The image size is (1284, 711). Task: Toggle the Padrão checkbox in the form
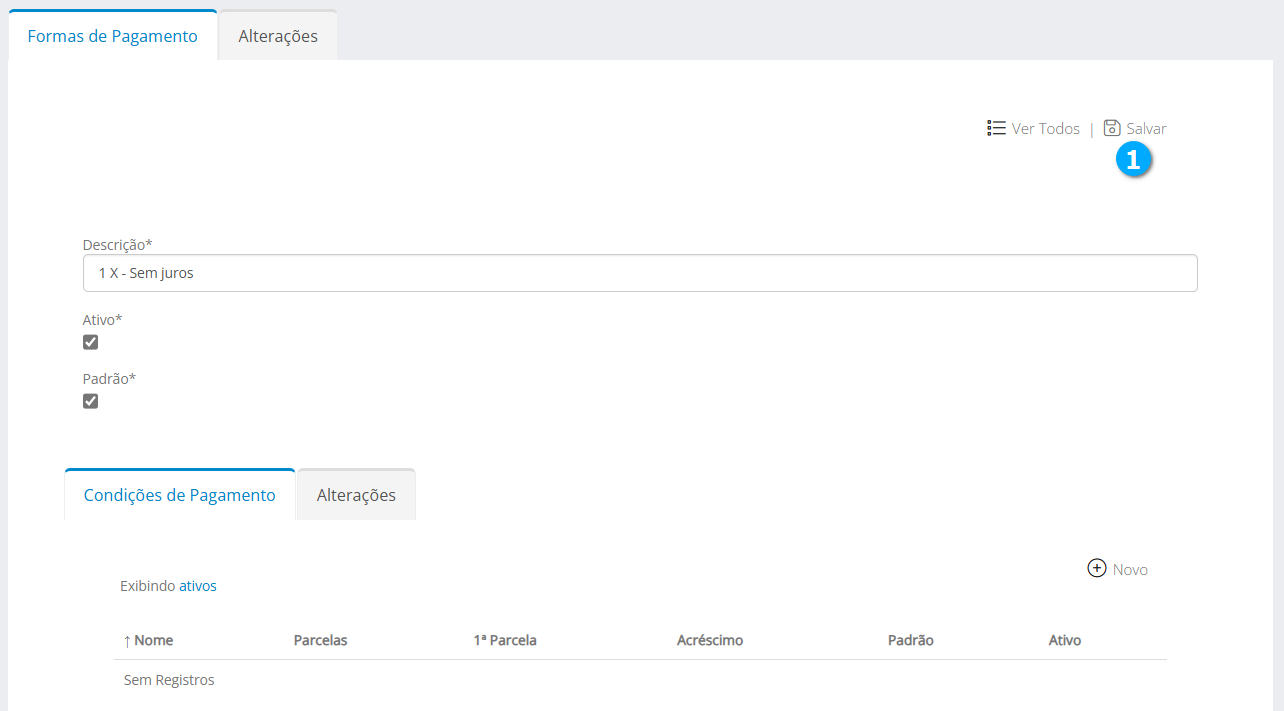pos(91,401)
